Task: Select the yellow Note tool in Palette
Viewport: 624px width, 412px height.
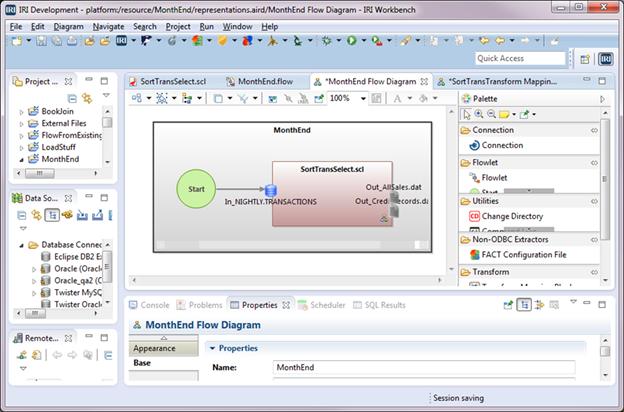Action: [x=504, y=115]
